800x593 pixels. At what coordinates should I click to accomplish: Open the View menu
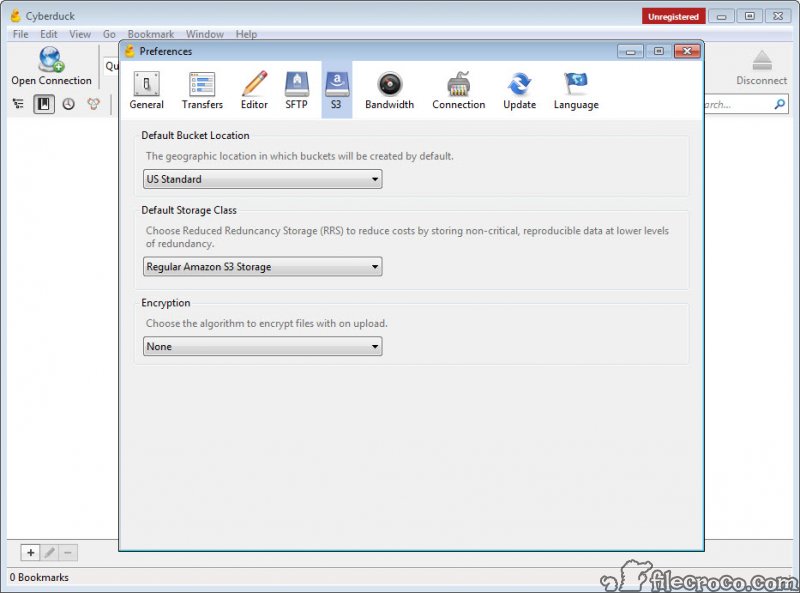(x=80, y=34)
